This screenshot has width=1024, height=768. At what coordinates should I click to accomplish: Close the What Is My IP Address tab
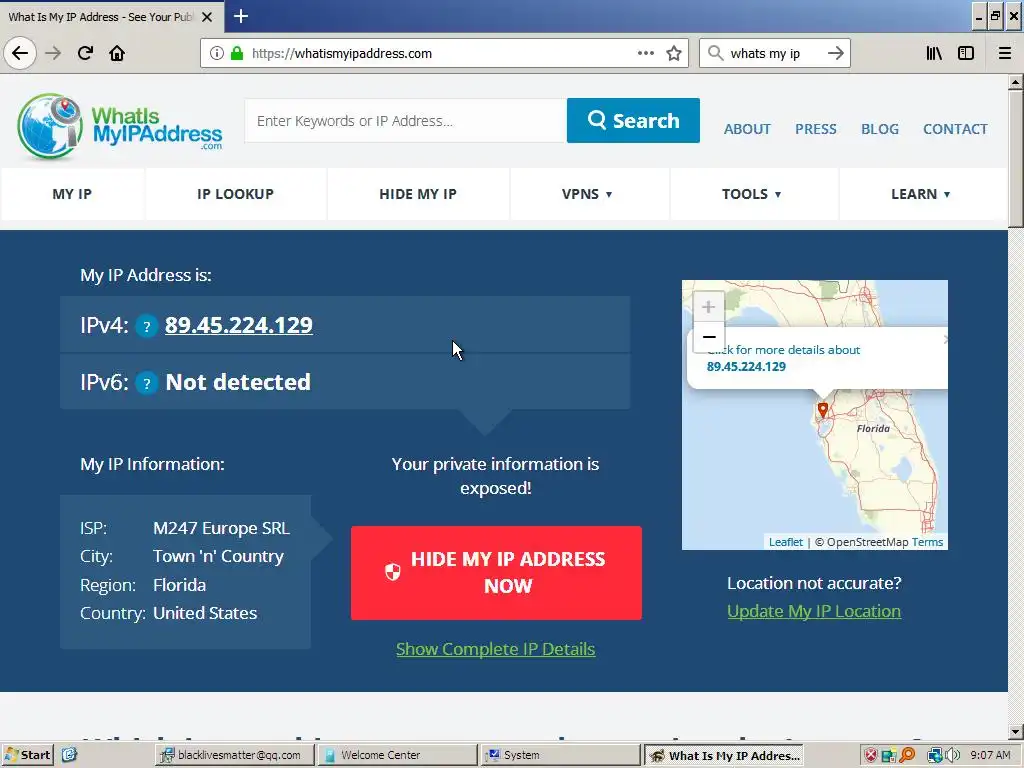pos(207,17)
